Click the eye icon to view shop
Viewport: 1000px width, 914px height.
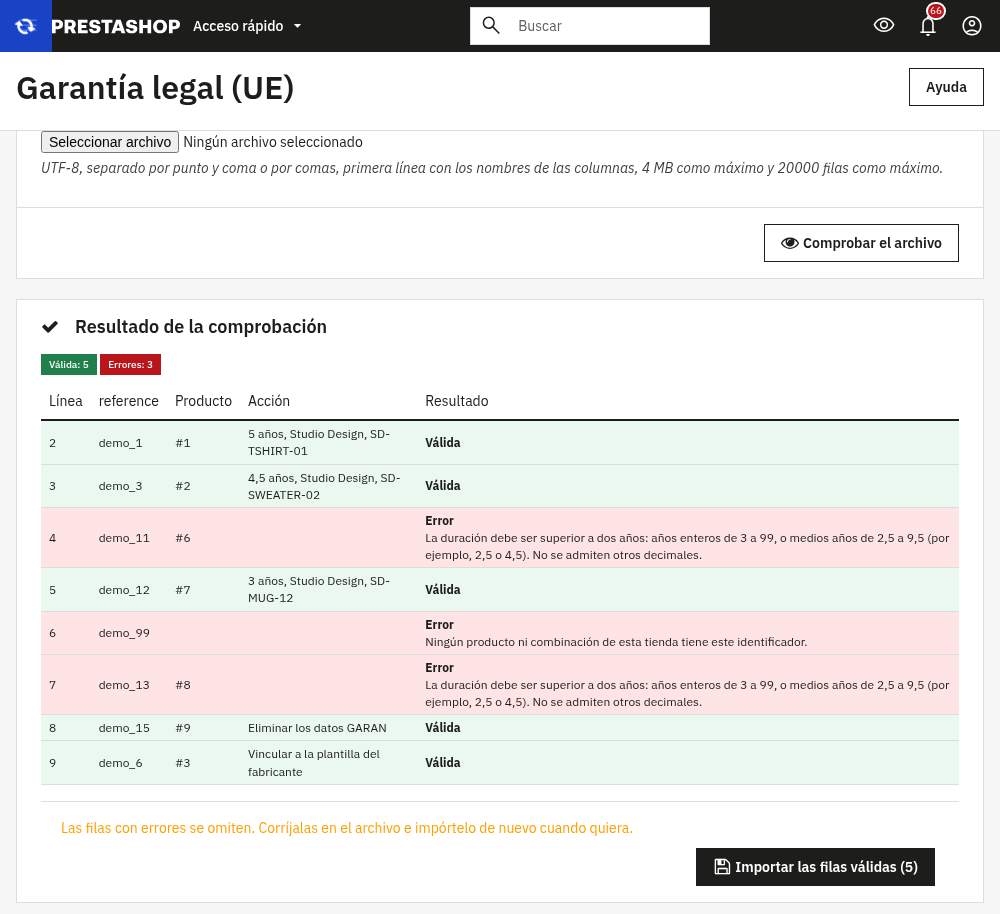point(883,26)
